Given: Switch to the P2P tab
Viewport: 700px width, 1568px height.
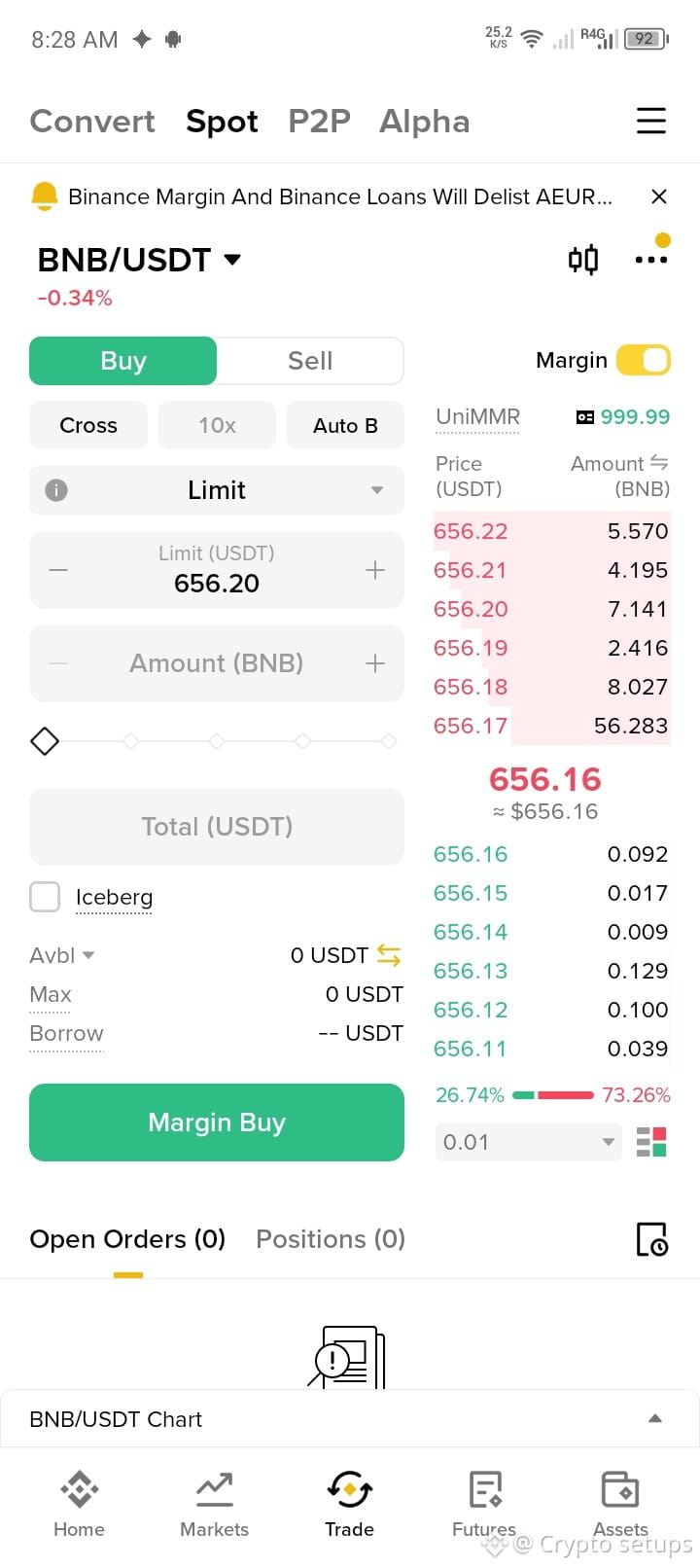Looking at the screenshot, I should pos(319,121).
